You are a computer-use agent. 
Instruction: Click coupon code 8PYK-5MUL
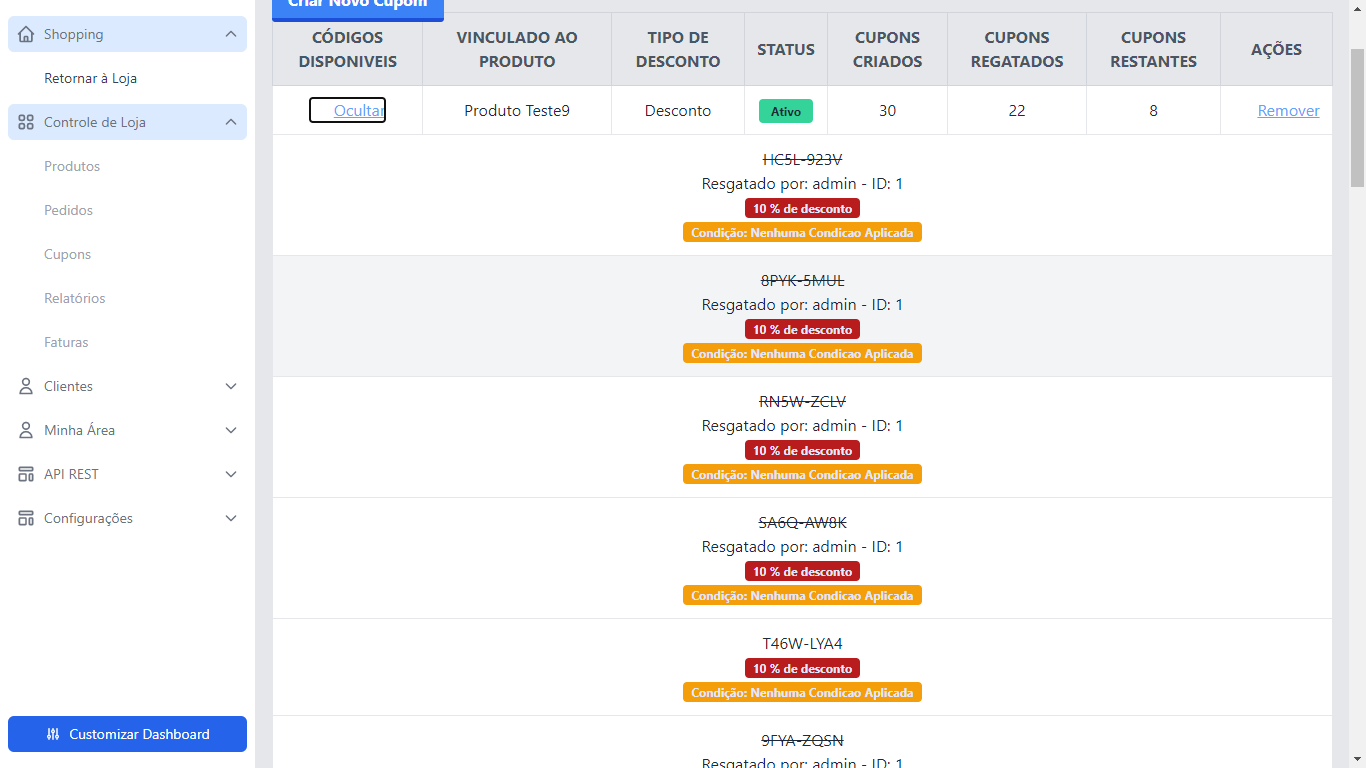(x=802, y=280)
